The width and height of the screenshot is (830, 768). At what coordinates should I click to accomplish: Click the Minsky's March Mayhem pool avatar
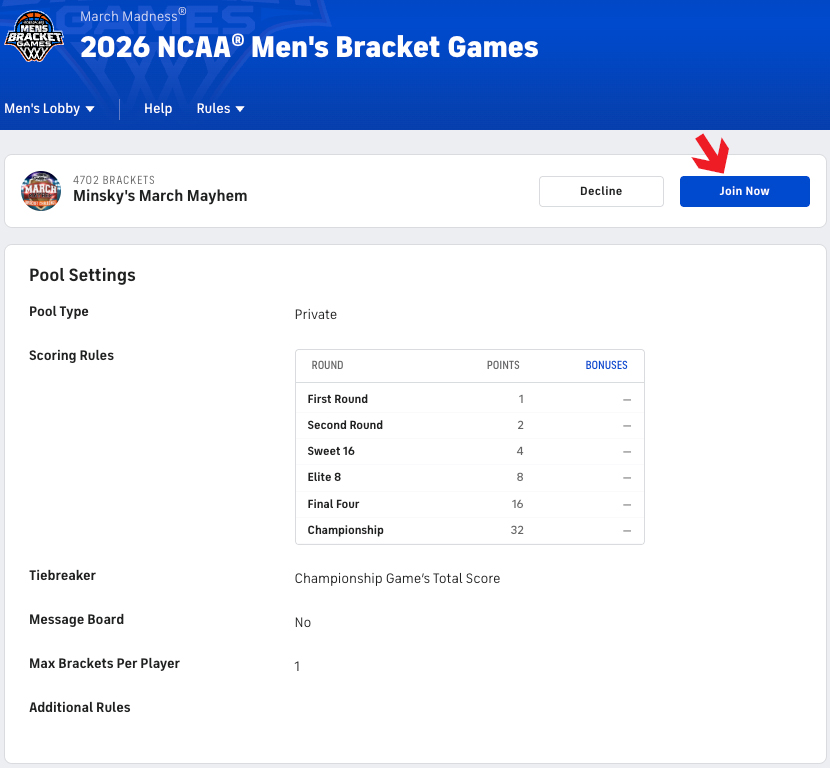click(41, 191)
